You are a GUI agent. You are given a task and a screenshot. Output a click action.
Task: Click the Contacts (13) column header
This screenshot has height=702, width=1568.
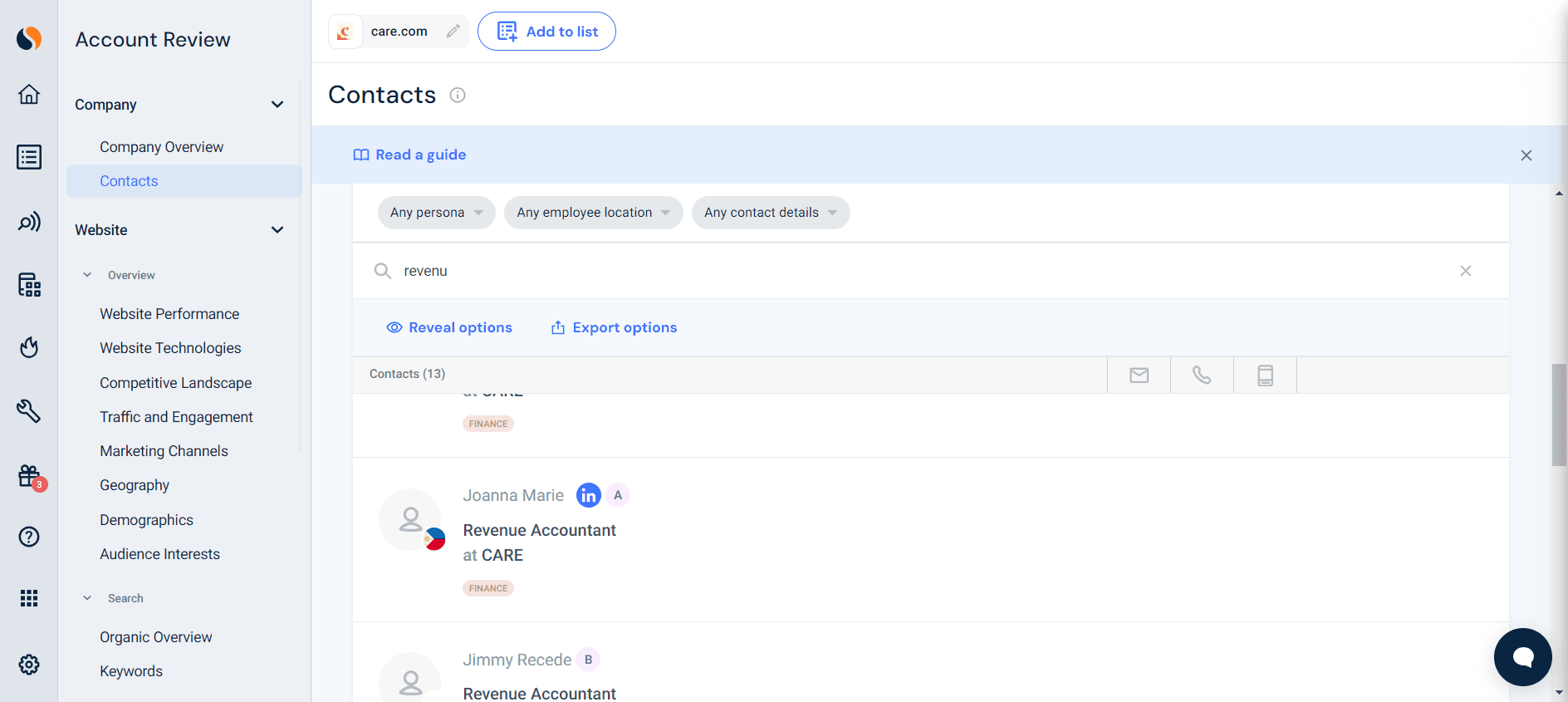coord(407,374)
